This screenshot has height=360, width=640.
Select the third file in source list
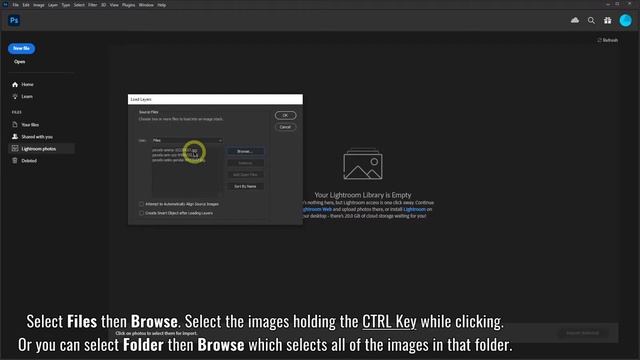click(178, 160)
